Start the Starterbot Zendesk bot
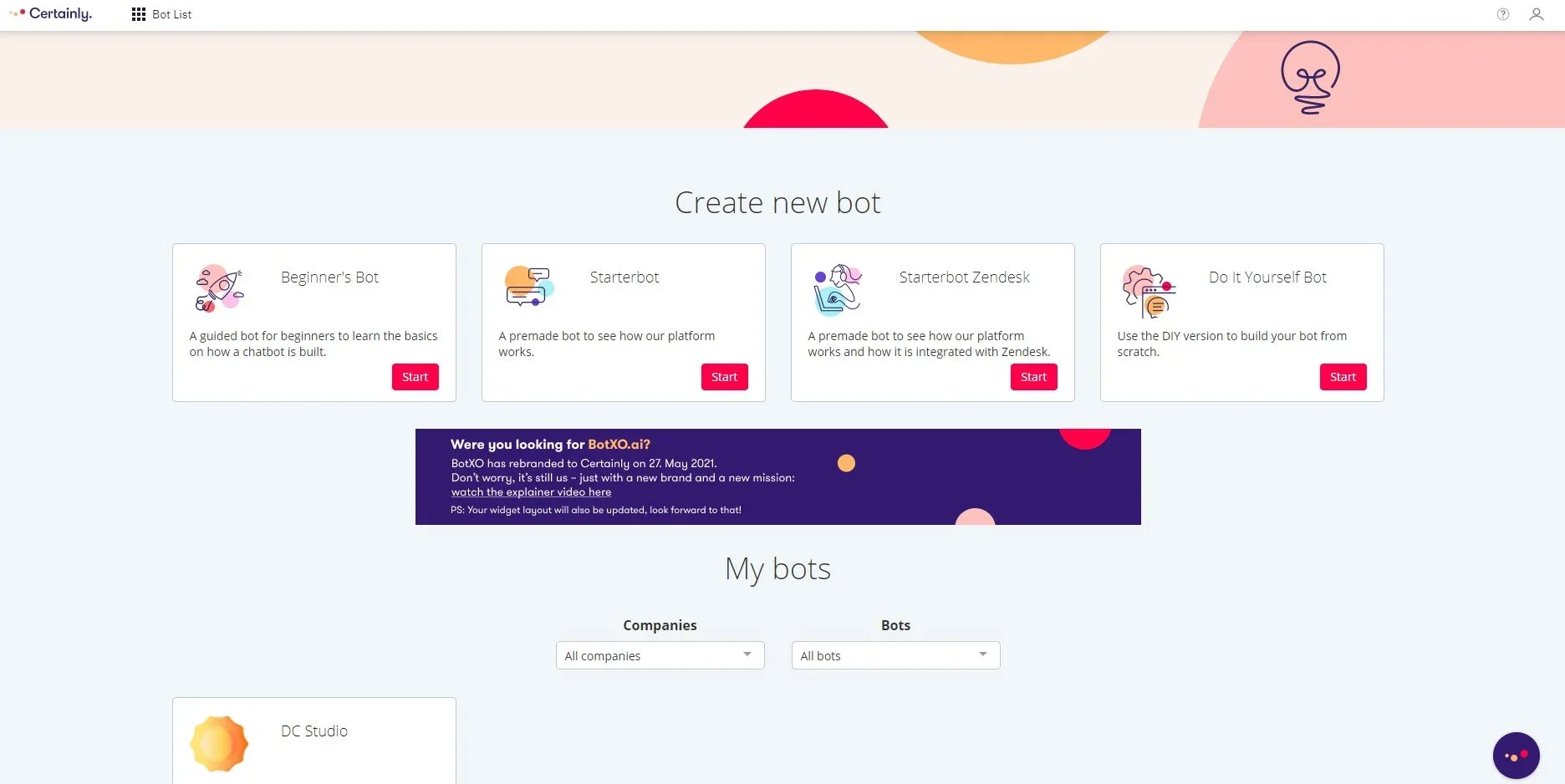The height and width of the screenshot is (784, 1565). click(1033, 376)
